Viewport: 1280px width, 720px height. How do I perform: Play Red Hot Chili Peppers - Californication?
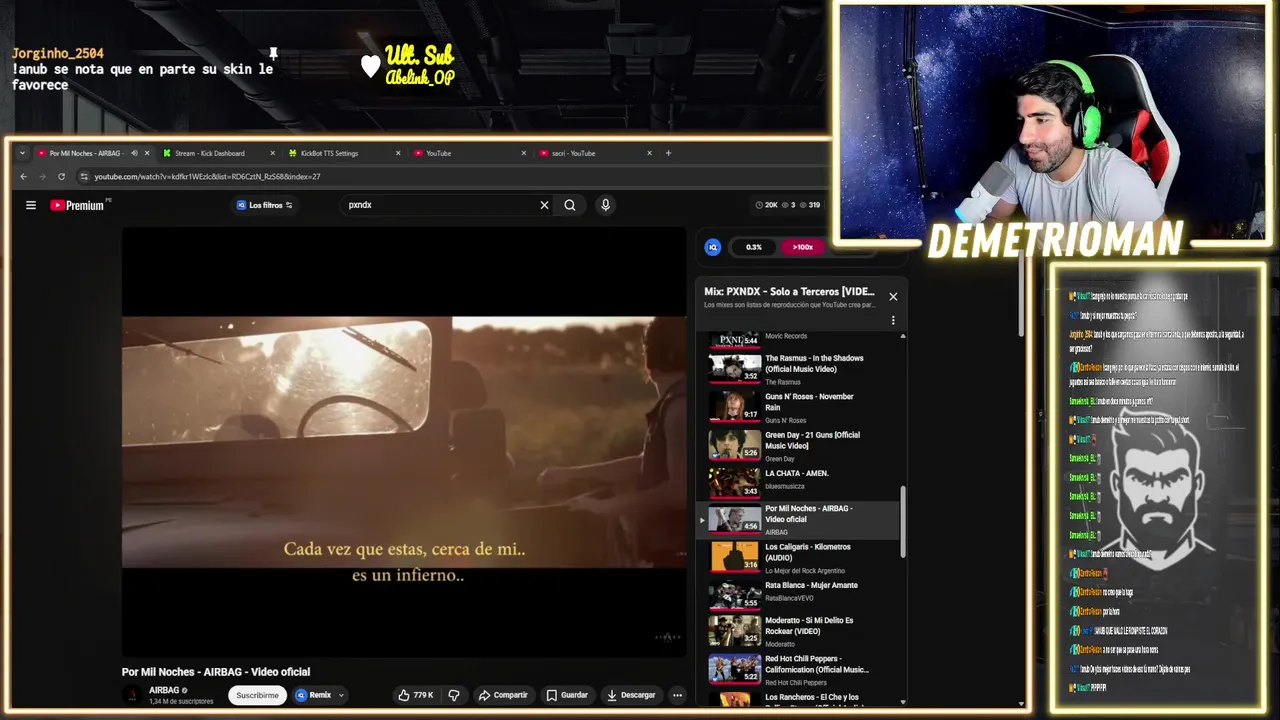[x=800, y=670]
